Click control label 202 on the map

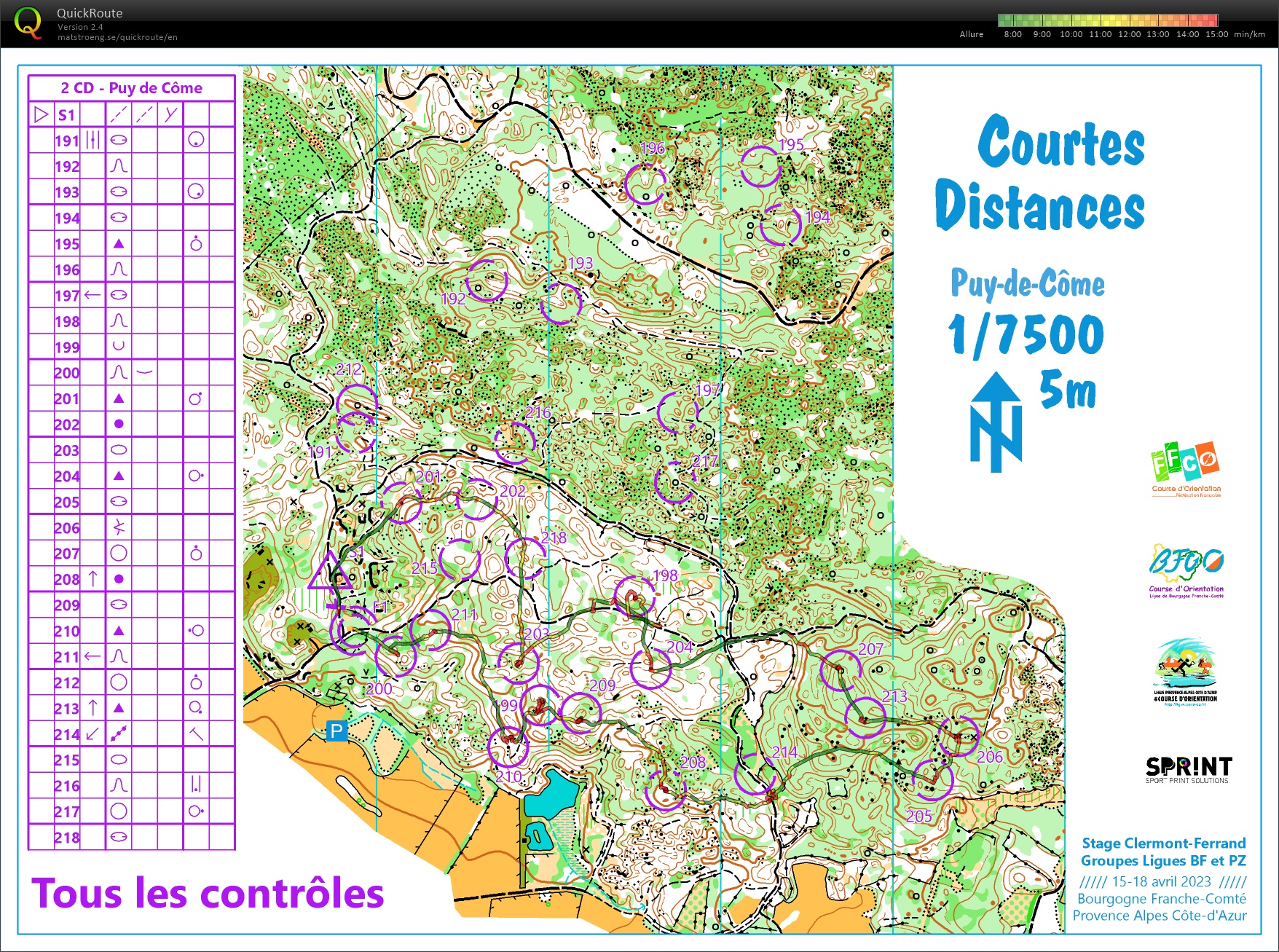513,491
